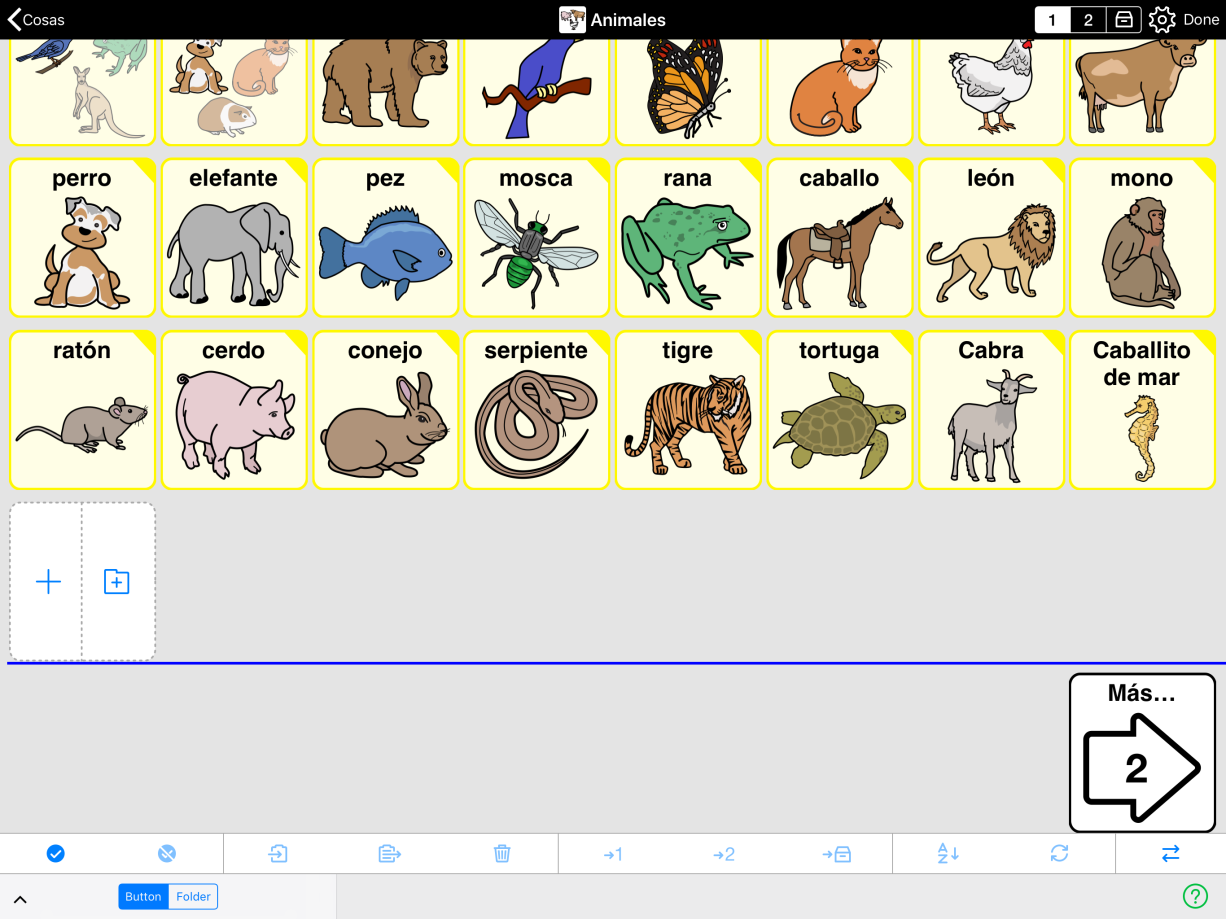Select the perro dog button
The width and height of the screenshot is (1226, 919).
tap(82, 238)
